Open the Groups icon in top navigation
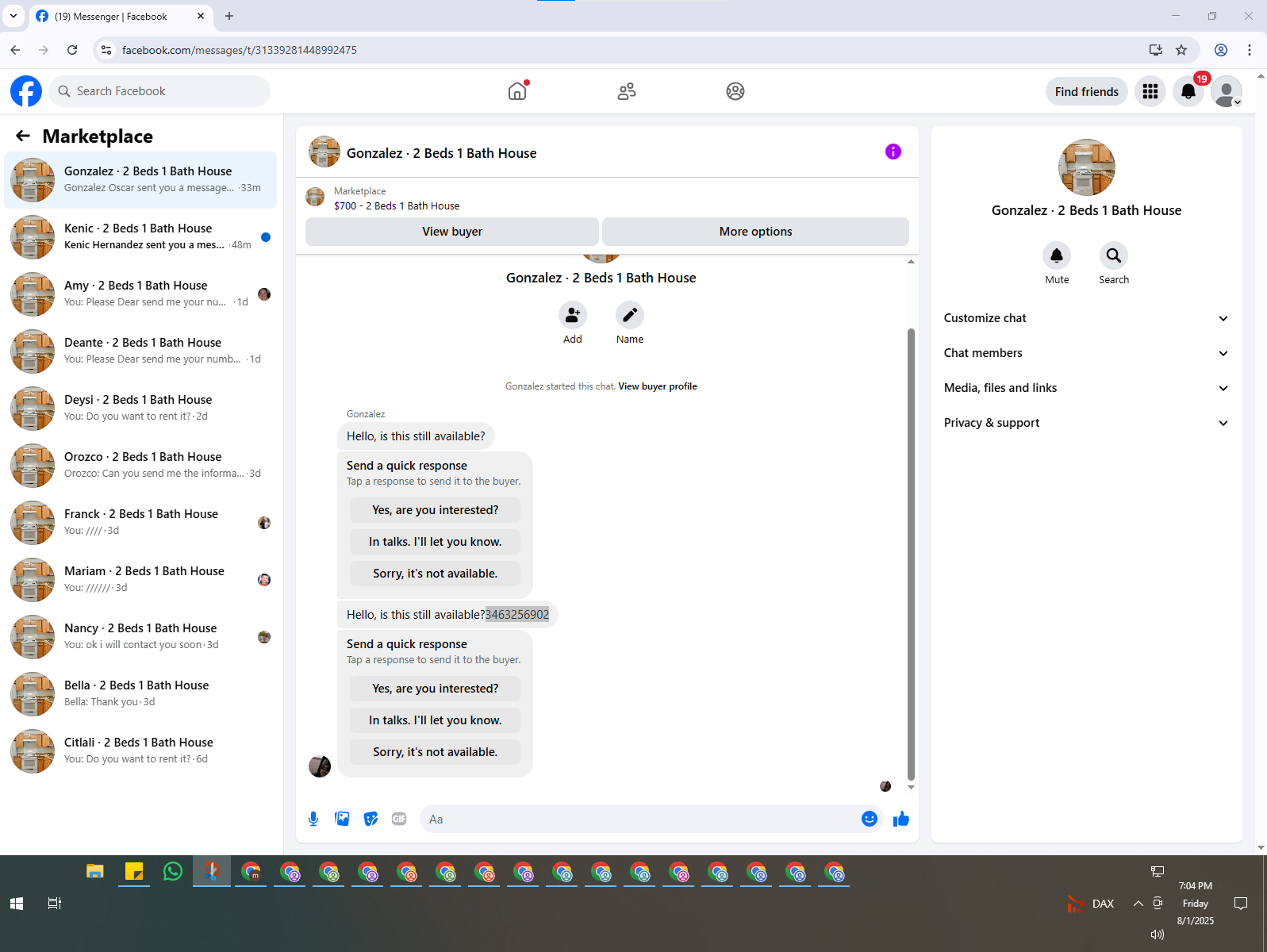The height and width of the screenshot is (952, 1267). click(x=735, y=91)
